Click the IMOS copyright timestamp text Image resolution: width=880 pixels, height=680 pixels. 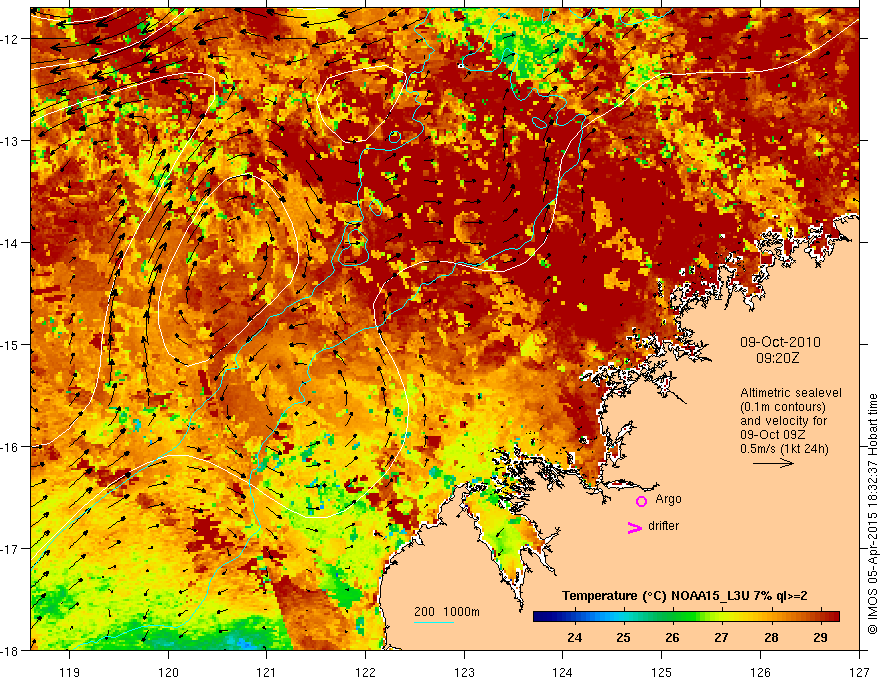pos(872,514)
